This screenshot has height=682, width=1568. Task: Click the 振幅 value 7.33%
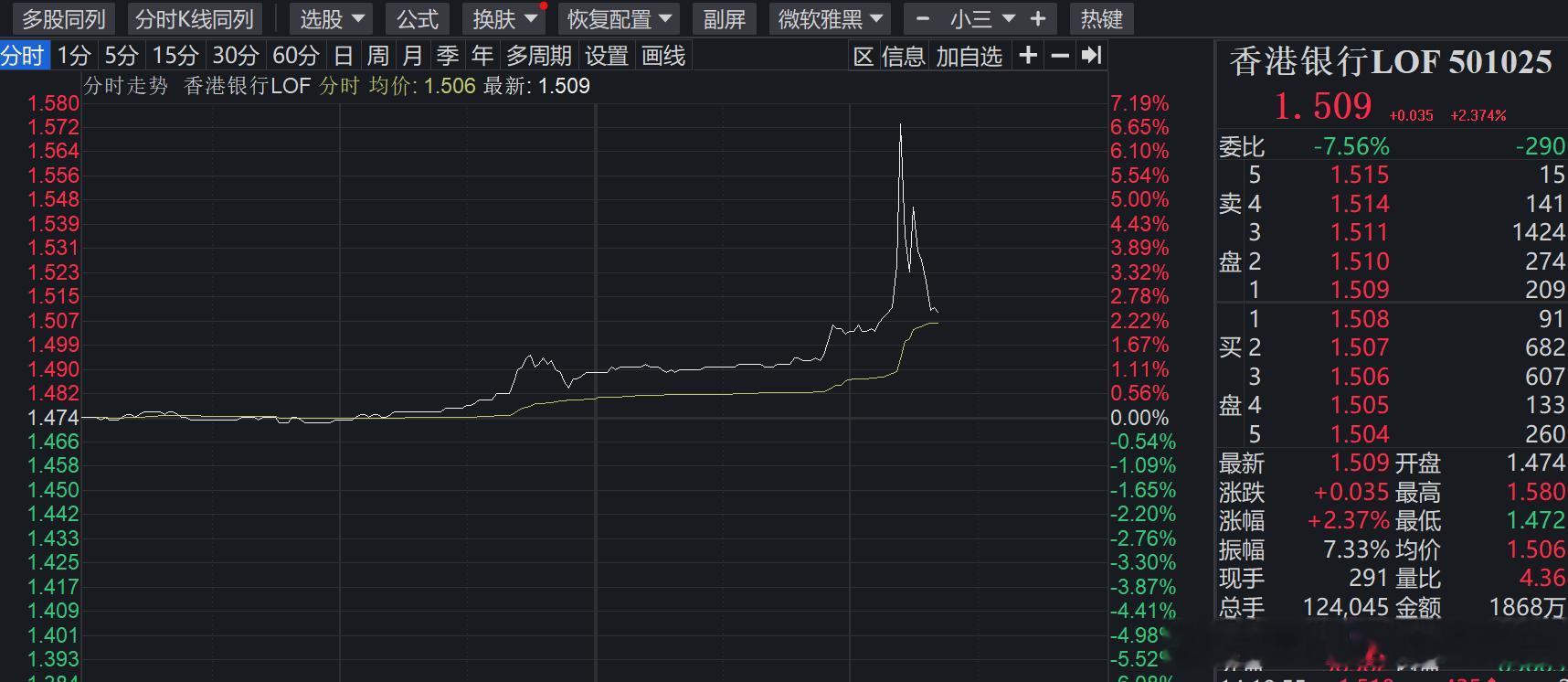pyautogui.click(x=1356, y=549)
